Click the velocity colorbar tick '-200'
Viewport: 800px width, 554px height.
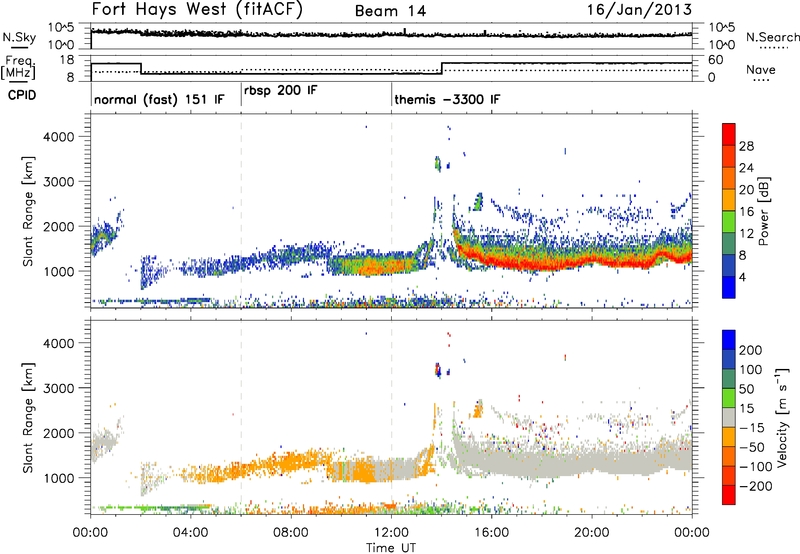755,486
